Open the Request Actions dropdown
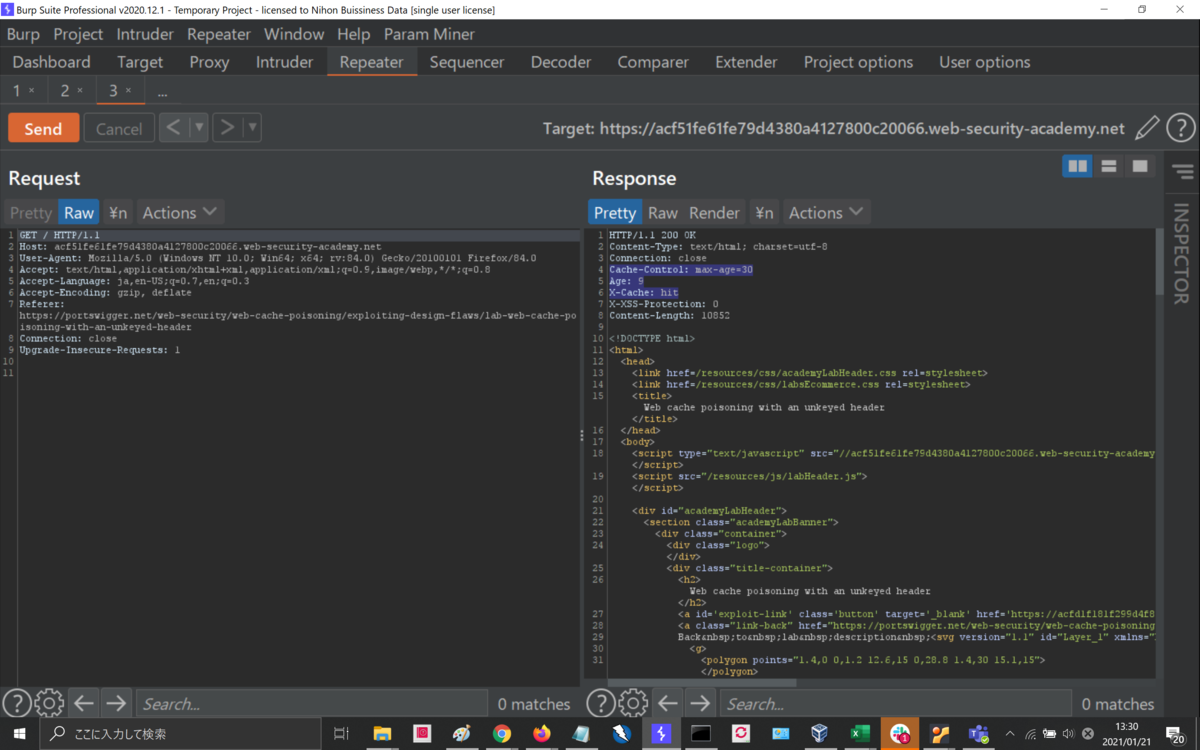The width and height of the screenshot is (1200, 750). tap(179, 212)
